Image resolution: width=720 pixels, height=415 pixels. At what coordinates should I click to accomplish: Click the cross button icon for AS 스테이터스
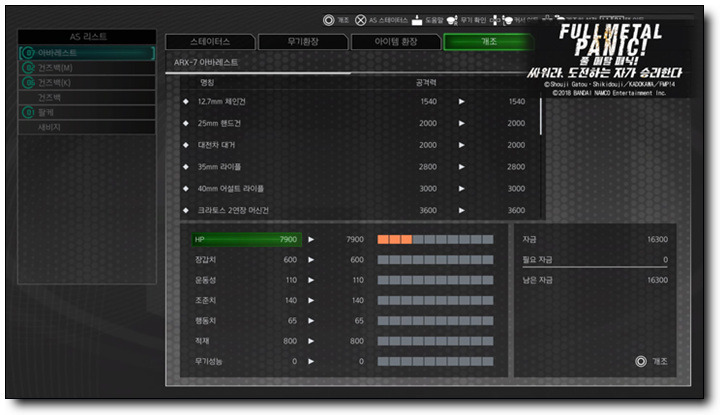361,20
